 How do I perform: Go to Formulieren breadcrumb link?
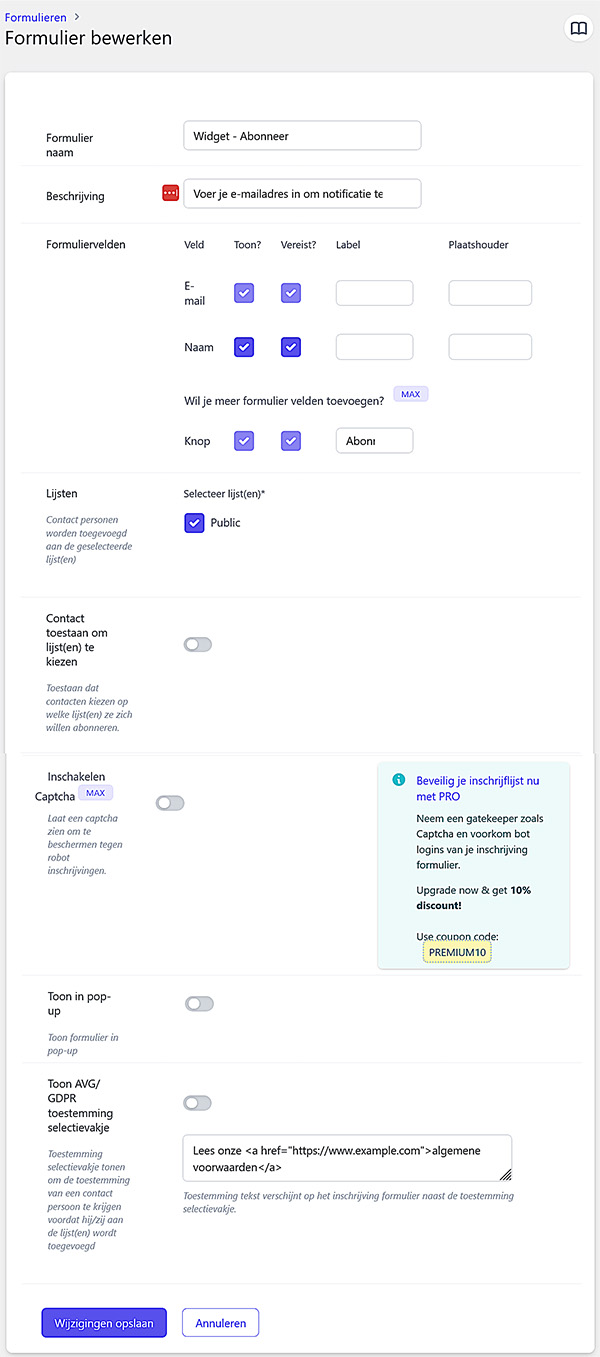coord(36,17)
